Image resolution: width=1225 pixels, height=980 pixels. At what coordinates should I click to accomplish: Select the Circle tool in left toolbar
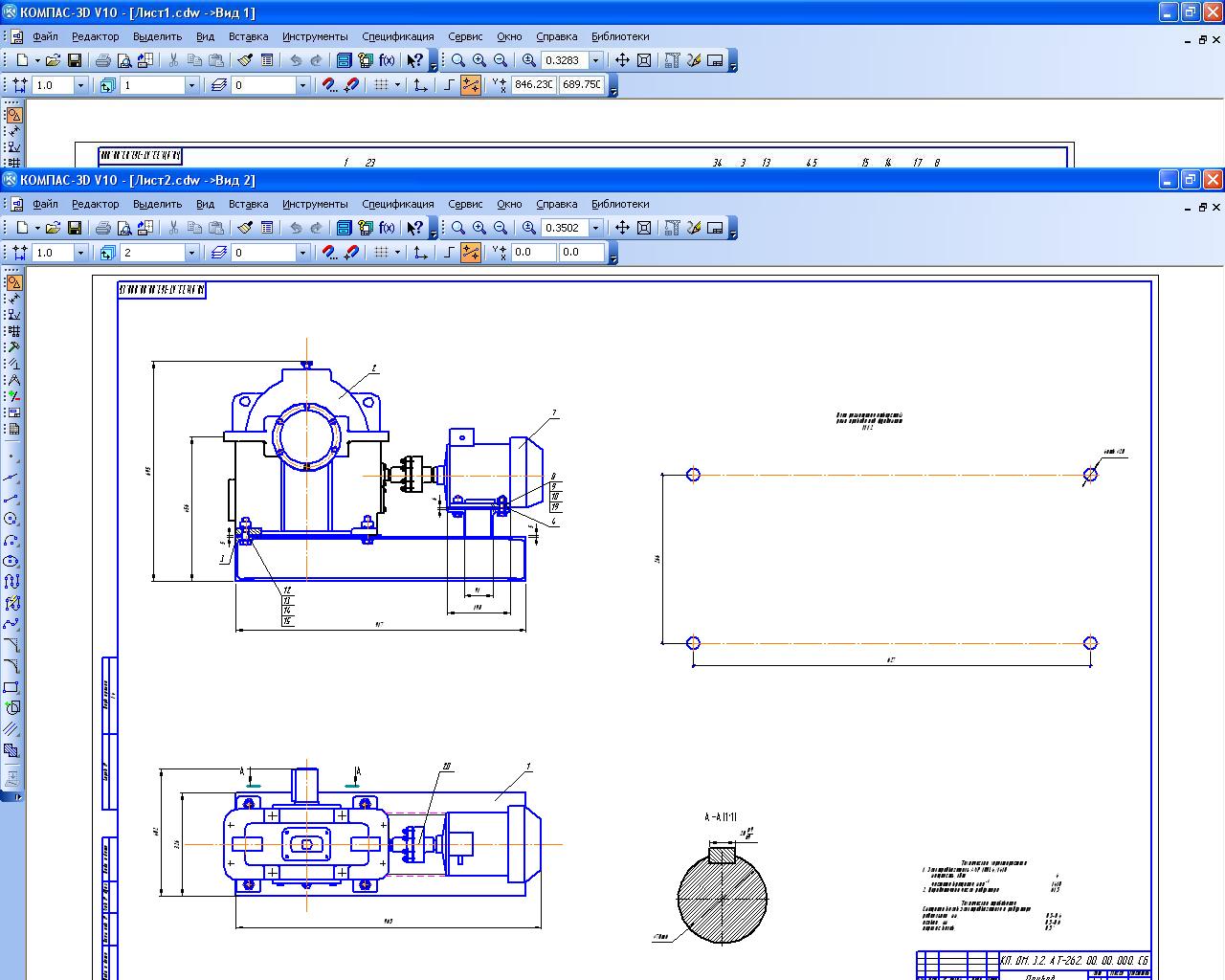tap(11, 519)
